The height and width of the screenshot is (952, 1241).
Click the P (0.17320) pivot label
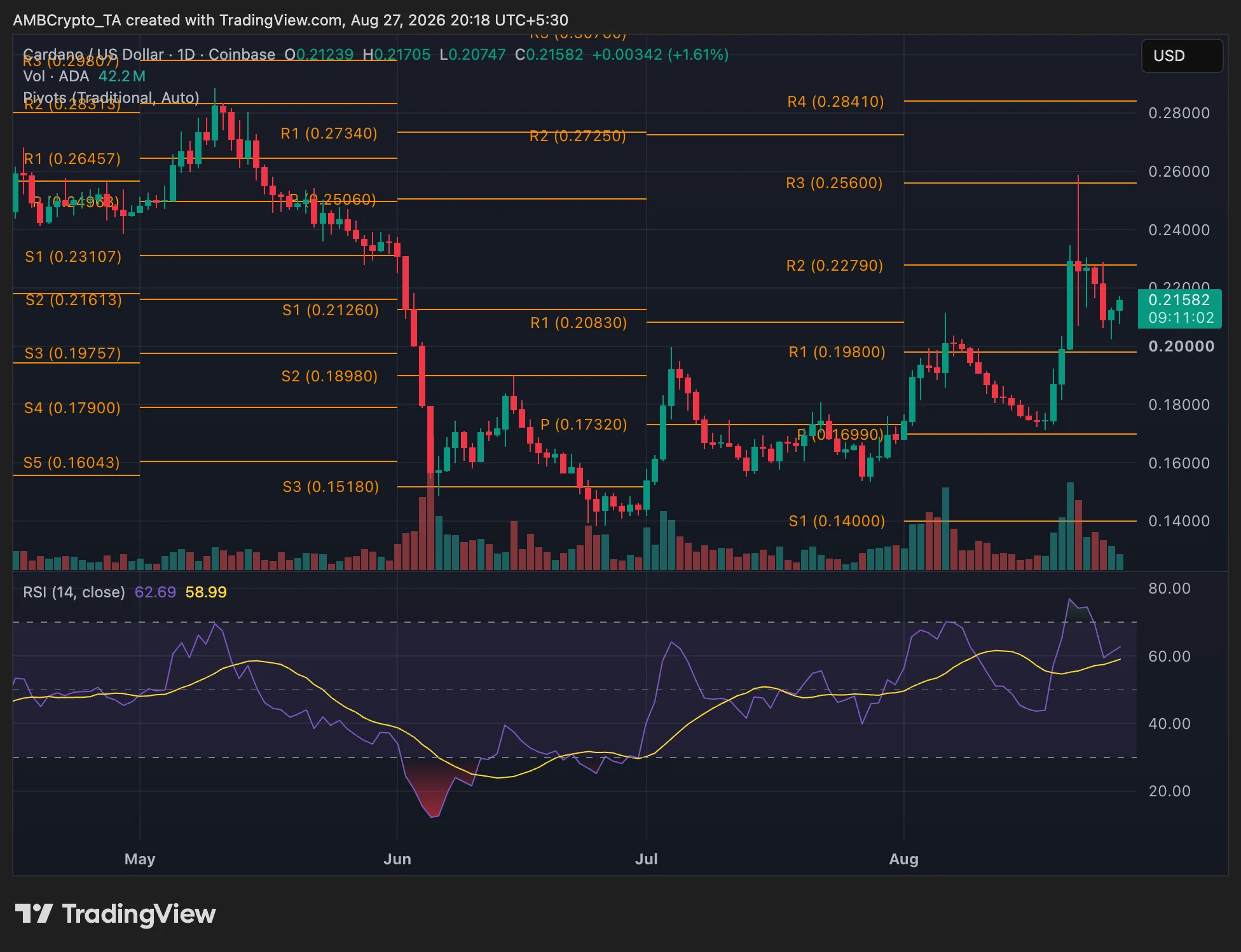coord(584,425)
